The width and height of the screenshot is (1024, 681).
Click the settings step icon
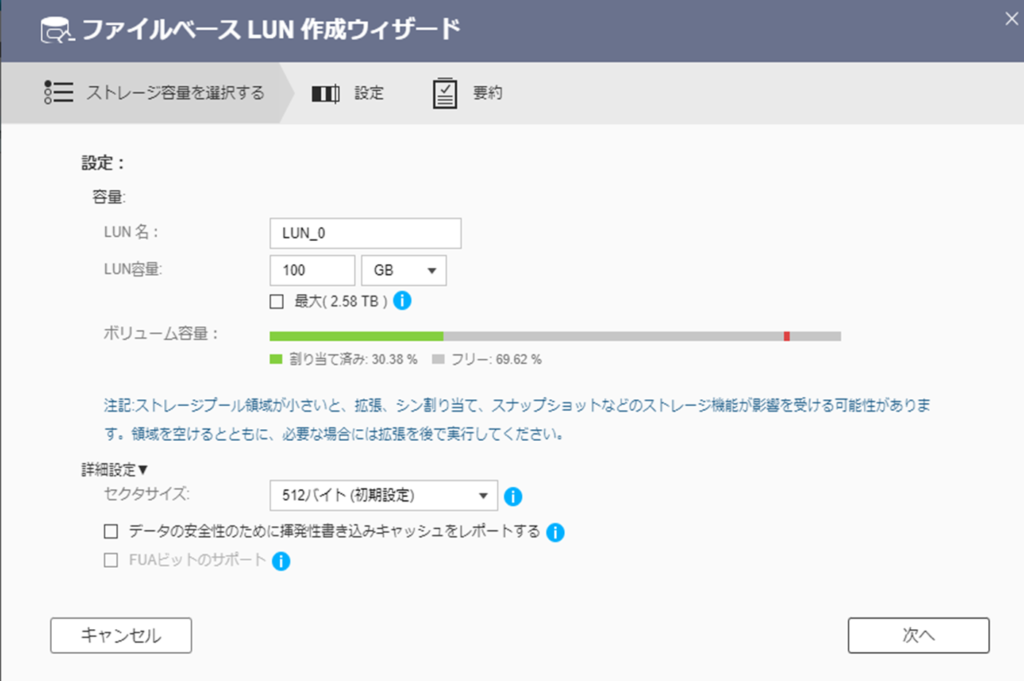(325, 94)
